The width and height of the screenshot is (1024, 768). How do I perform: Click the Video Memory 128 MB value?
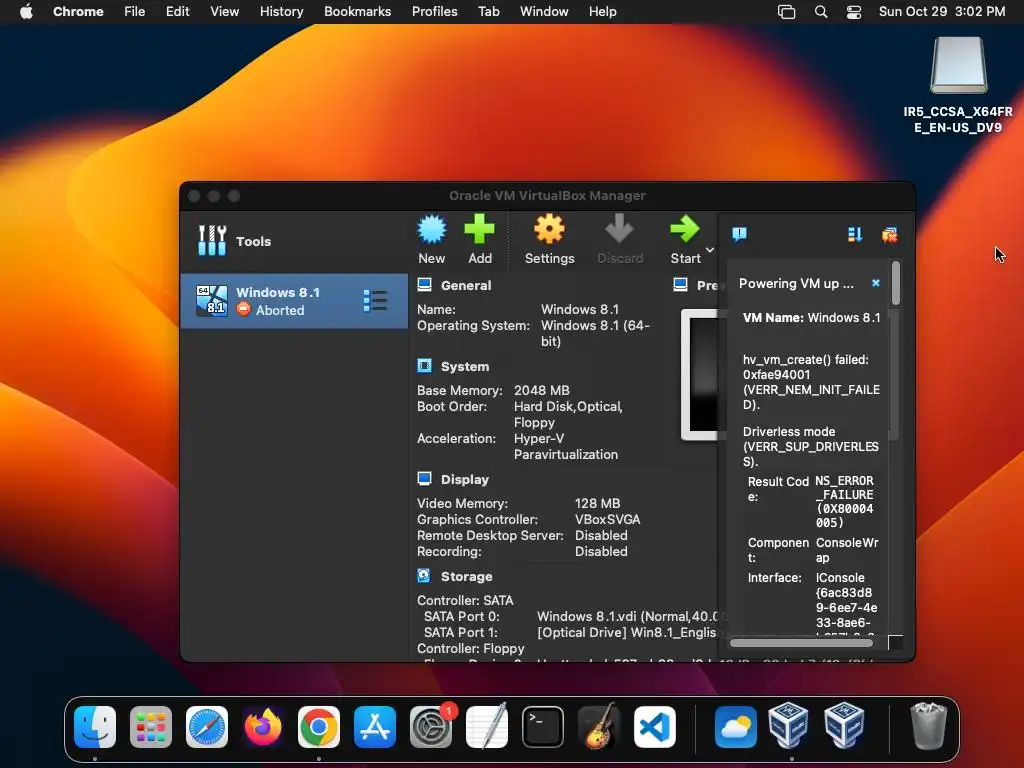(x=597, y=504)
